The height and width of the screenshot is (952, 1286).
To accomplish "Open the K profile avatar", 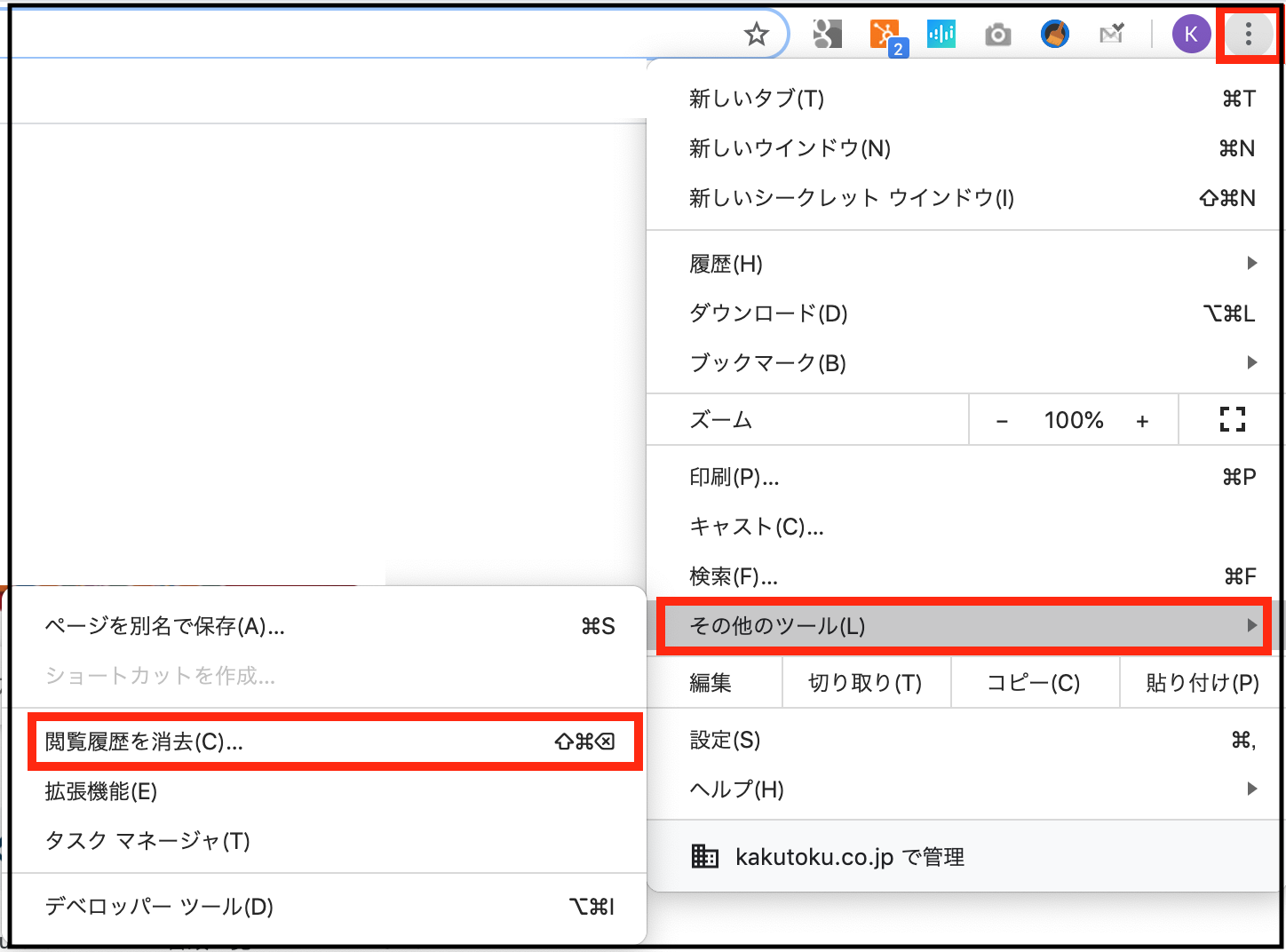I will [x=1191, y=35].
